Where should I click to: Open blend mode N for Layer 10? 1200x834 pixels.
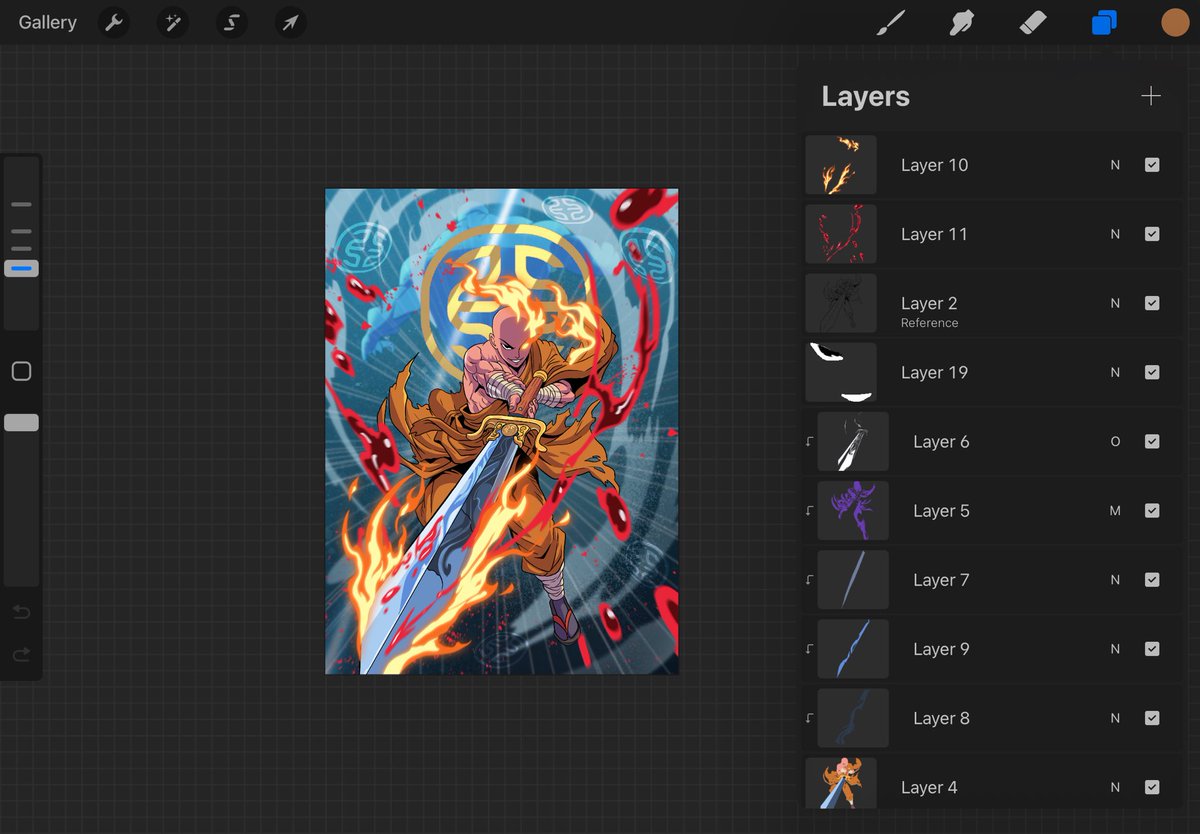point(1115,165)
